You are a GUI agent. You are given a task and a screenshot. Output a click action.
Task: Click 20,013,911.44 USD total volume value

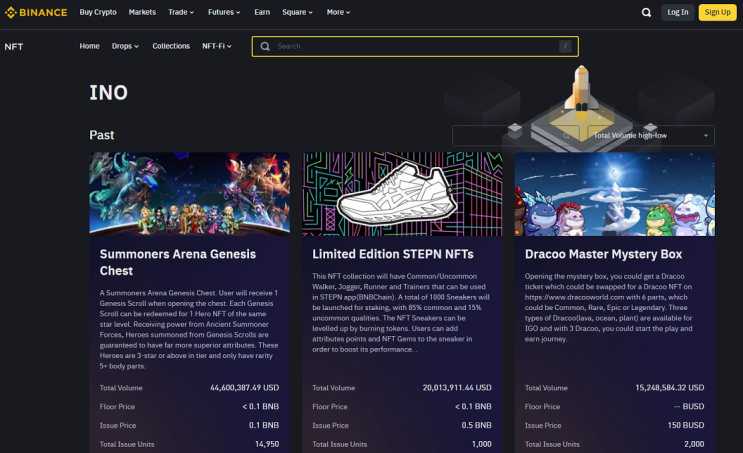point(457,388)
